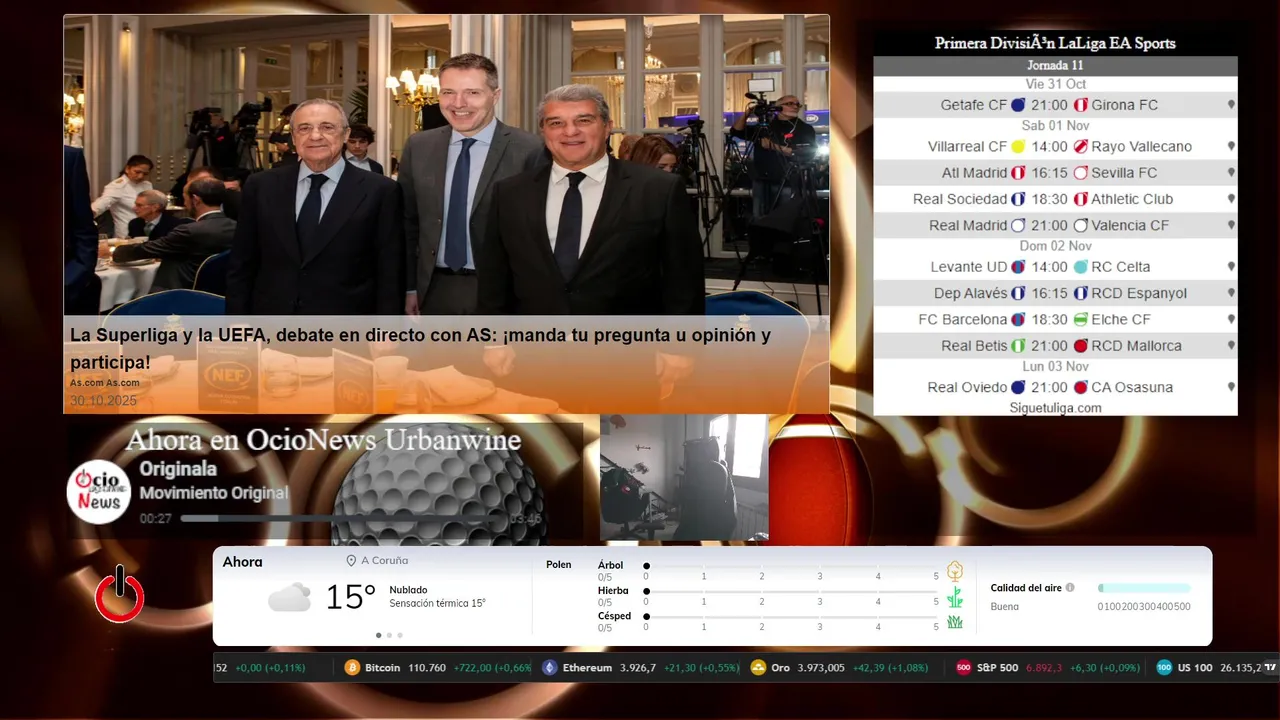Click the Real Oviedo team badge
The image size is (1280, 720).
click(1018, 387)
